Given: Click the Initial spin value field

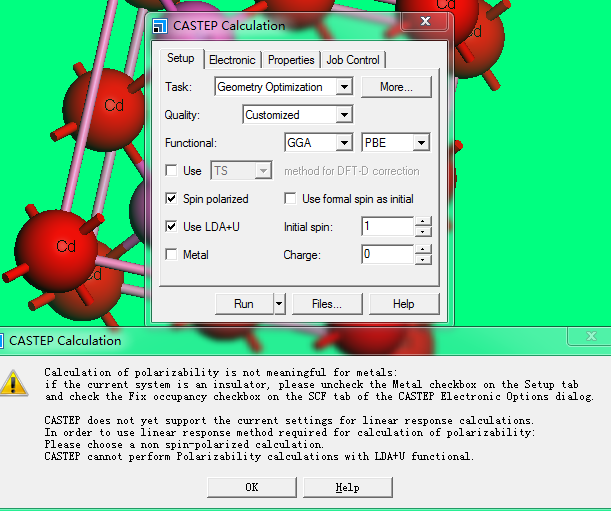Looking at the screenshot, I should click(387, 226).
